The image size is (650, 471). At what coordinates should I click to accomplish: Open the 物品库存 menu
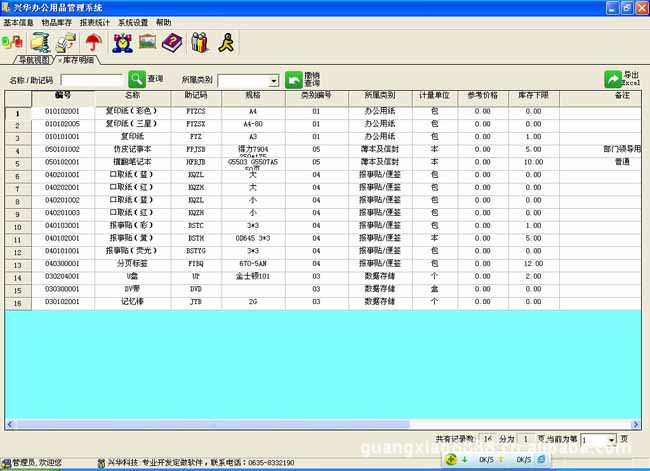(57, 22)
